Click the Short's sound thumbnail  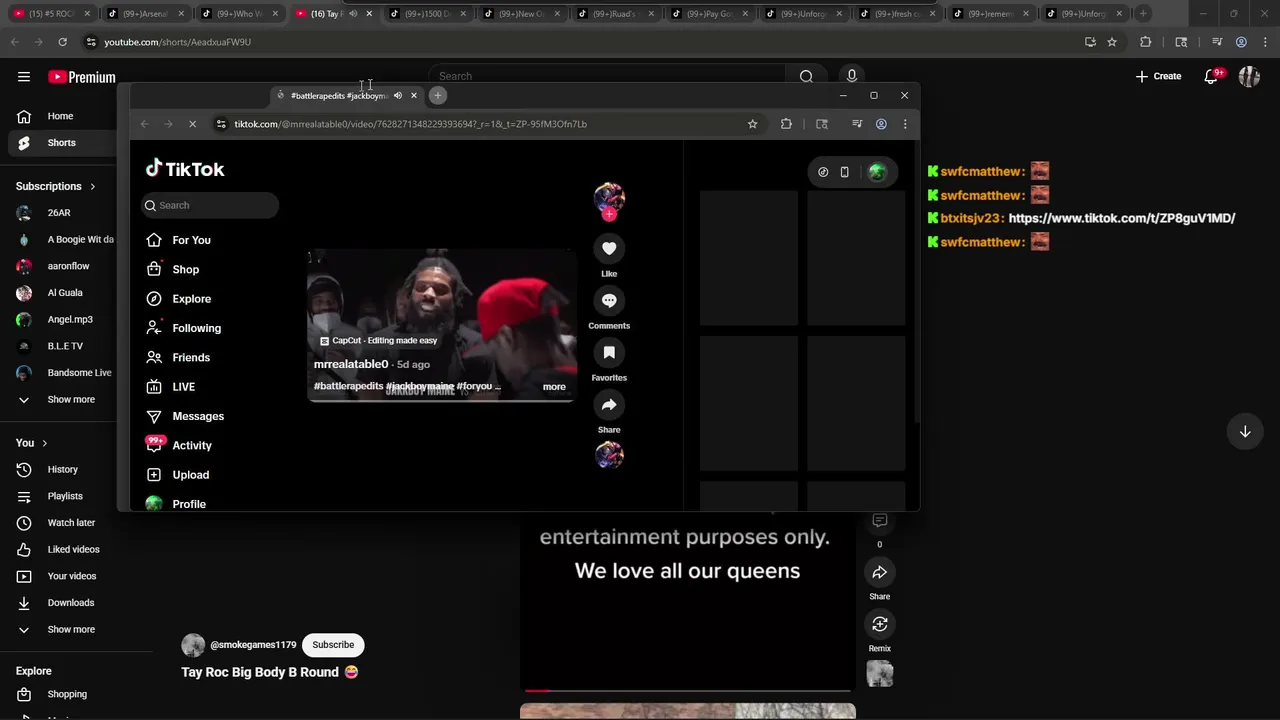(x=880, y=674)
